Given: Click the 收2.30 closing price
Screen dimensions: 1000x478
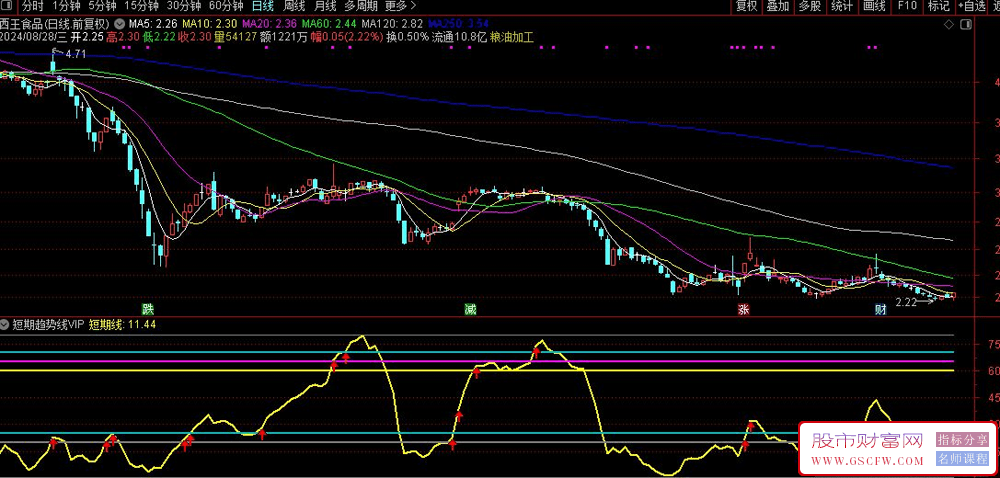Looking at the screenshot, I should [x=193, y=37].
